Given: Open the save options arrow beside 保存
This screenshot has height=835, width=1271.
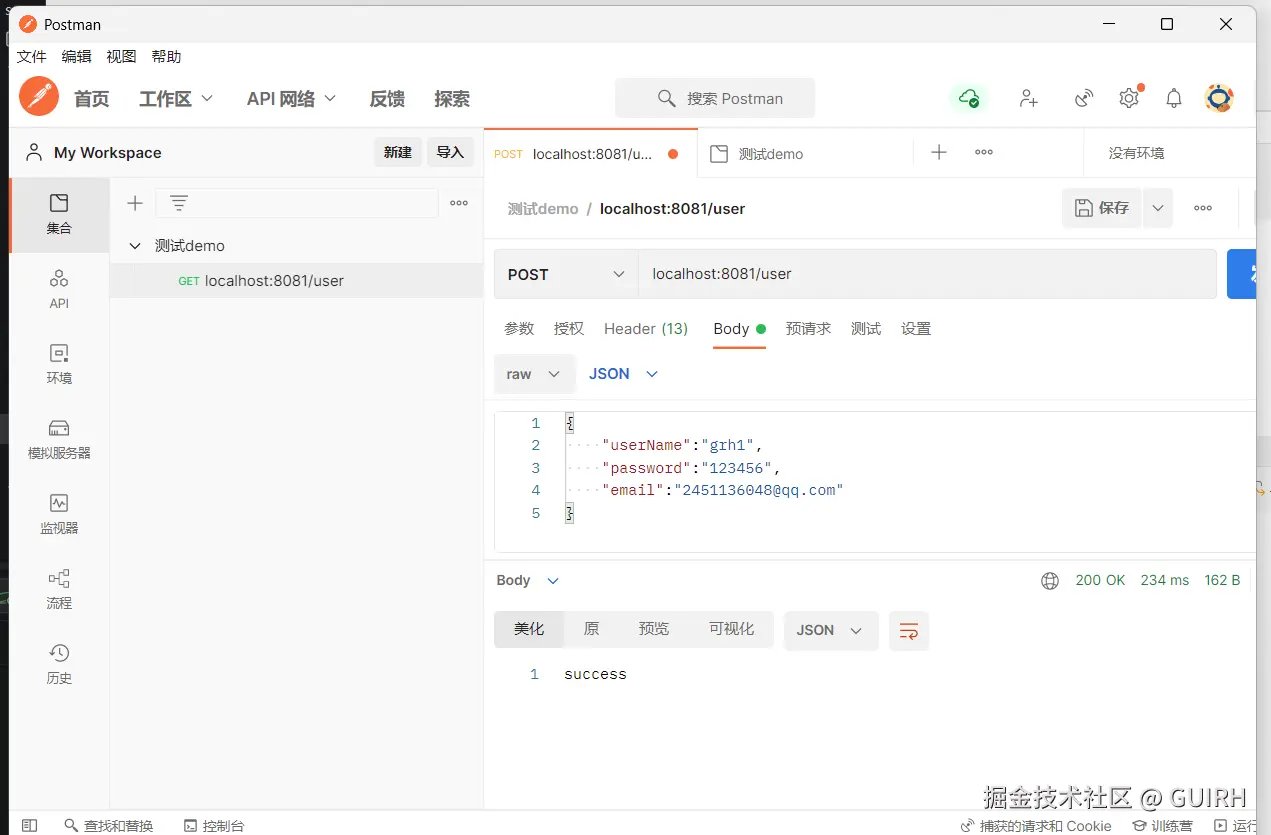Looking at the screenshot, I should [x=1158, y=208].
